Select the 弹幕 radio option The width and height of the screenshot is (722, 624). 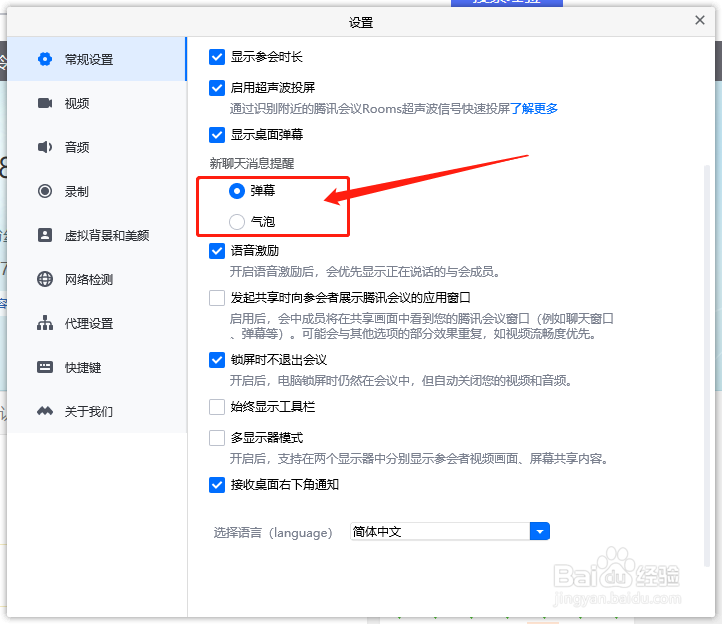[237, 191]
